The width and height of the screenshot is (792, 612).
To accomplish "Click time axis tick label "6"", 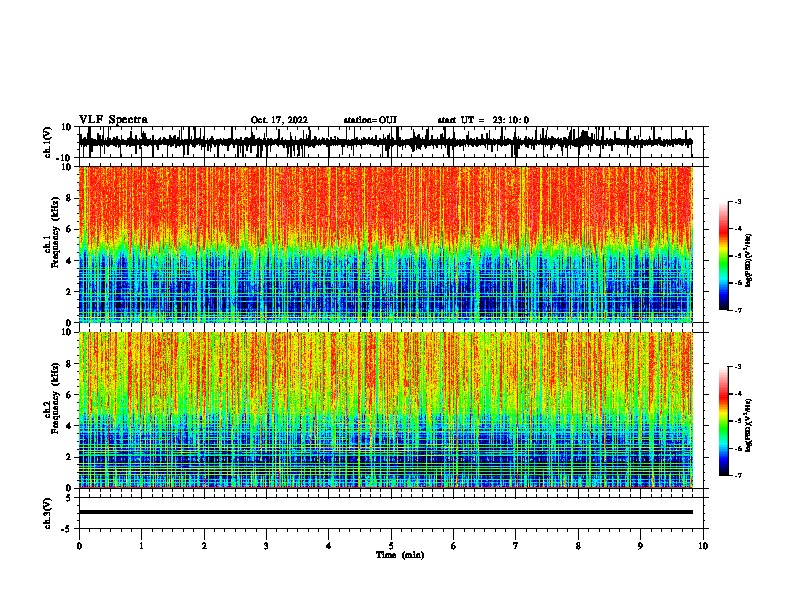I will tap(453, 546).
